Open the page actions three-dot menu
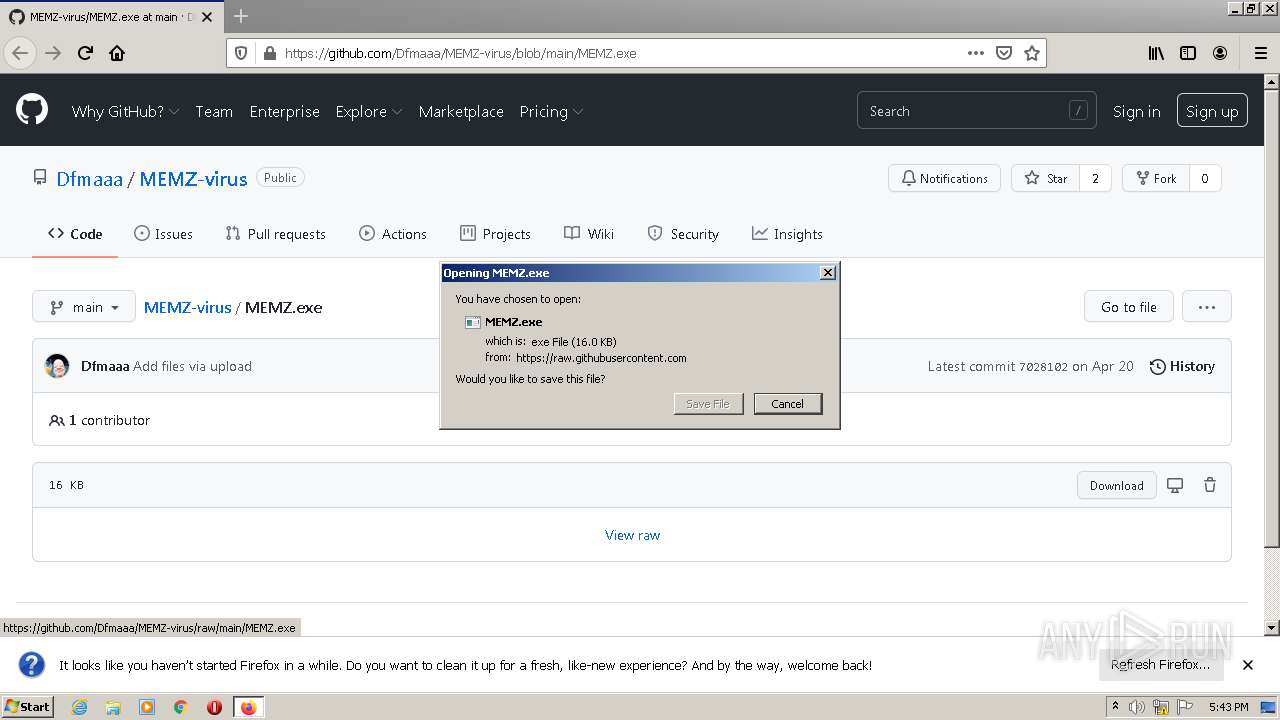The width and height of the screenshot is (1280, 720). pos(976,53)
